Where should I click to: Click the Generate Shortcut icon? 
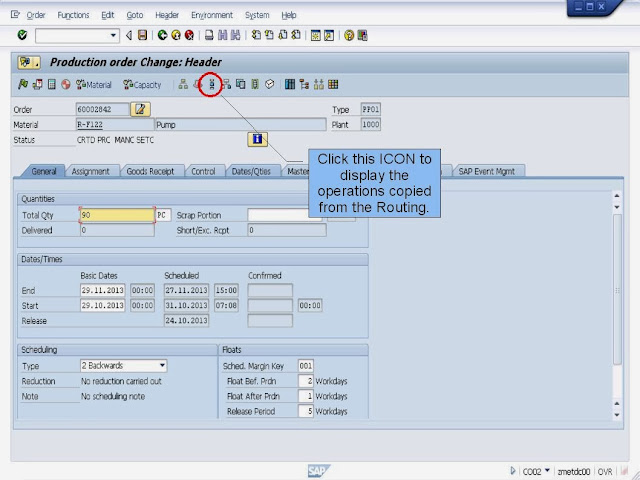point(329,36)
